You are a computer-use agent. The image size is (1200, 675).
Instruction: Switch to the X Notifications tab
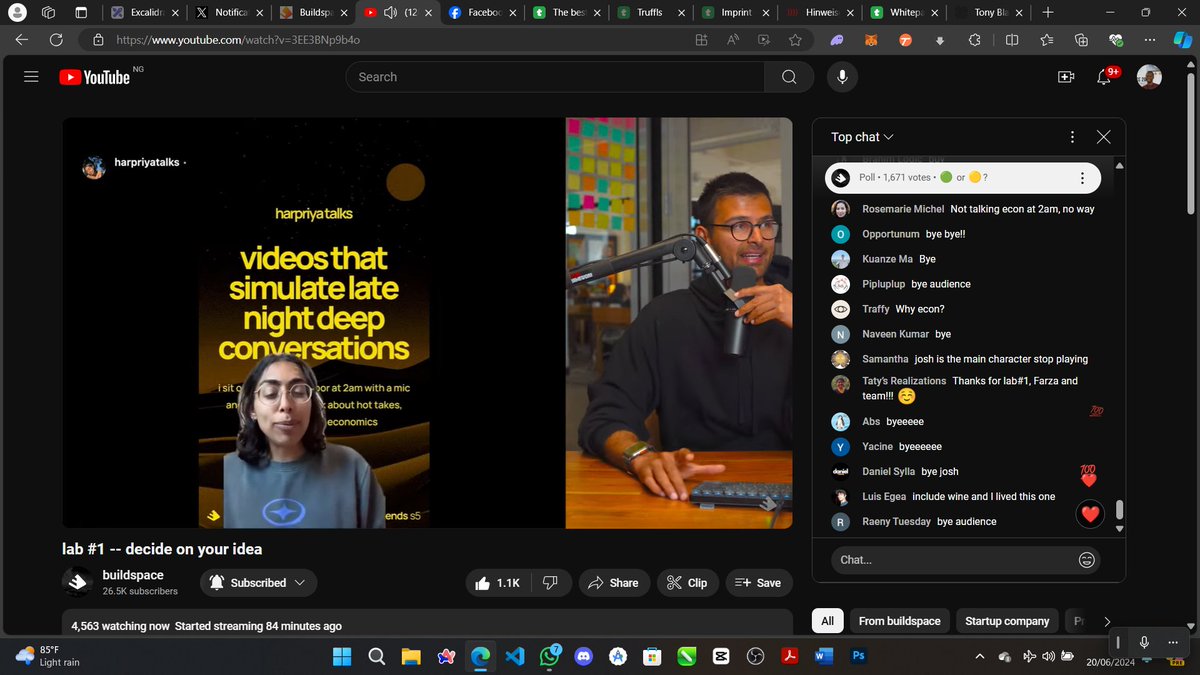[228, 13]
